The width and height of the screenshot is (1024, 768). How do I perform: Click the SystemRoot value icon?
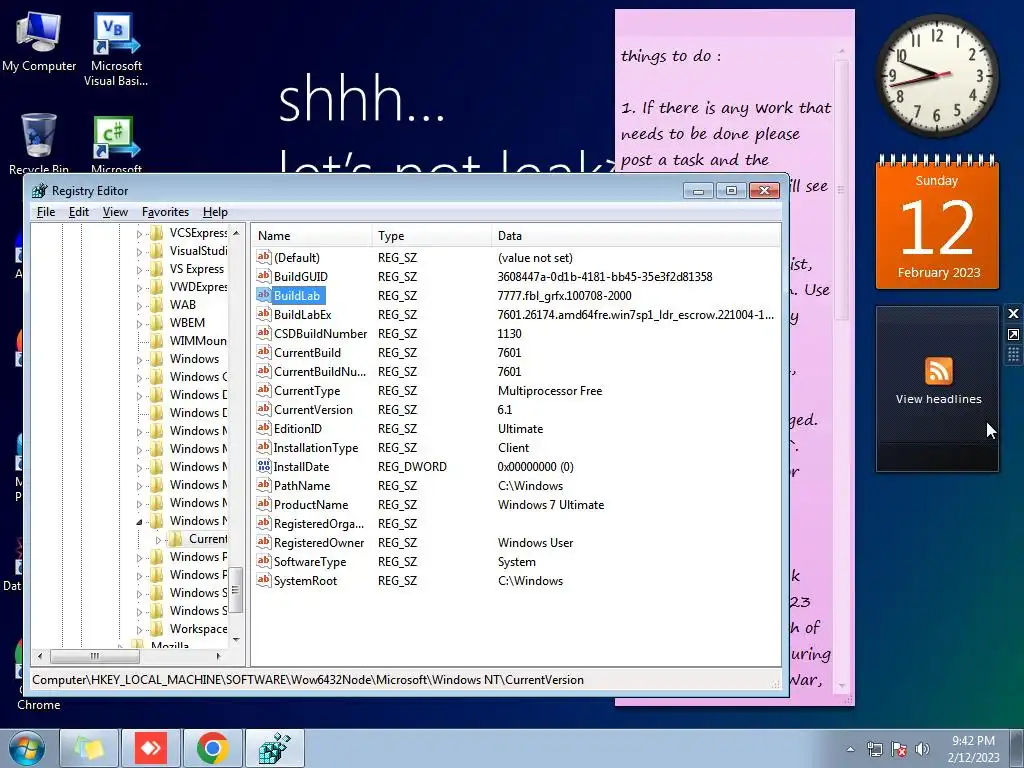point(263,580)
